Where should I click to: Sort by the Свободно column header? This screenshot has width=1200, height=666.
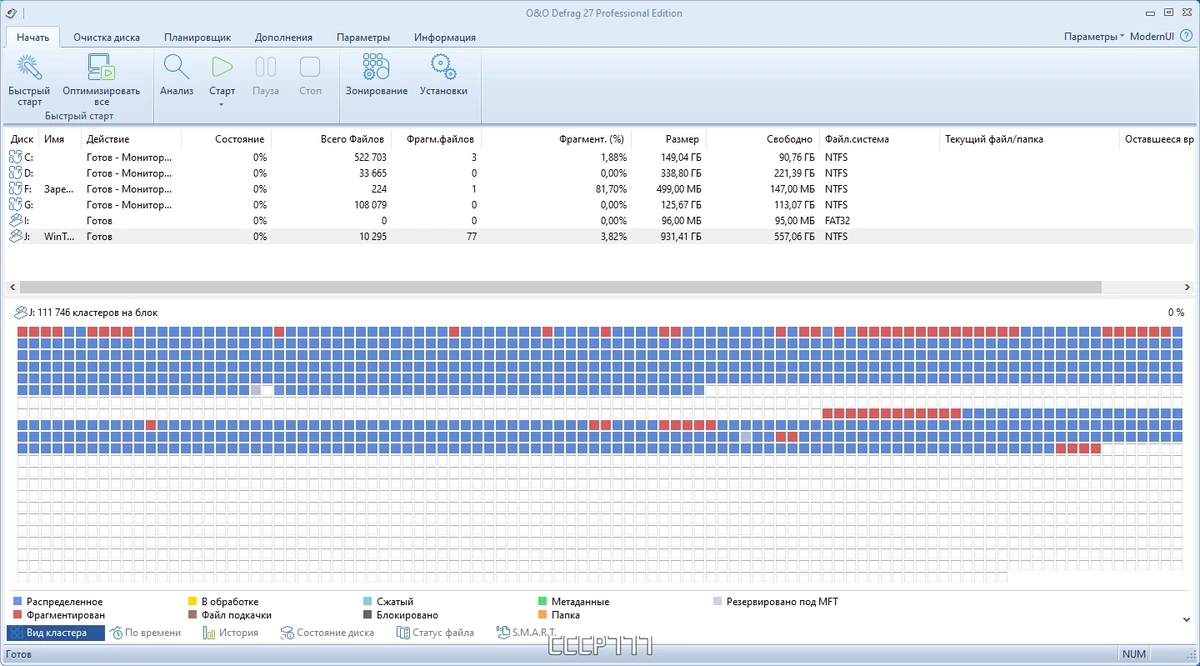pyautogui.click(x=790, y=139)
